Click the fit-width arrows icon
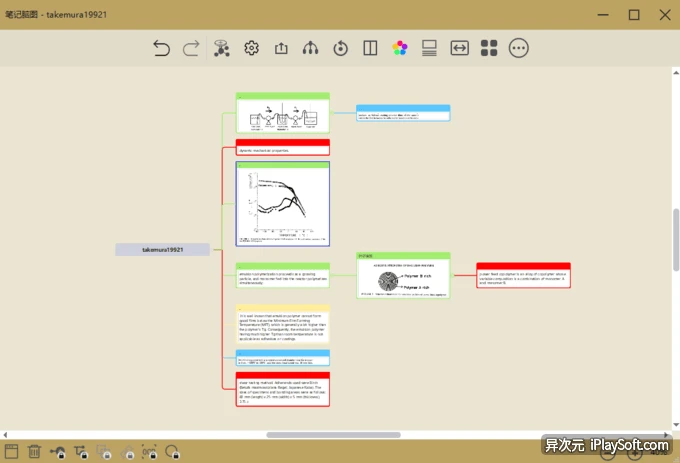The image size is (680, 463). [459, 48]
